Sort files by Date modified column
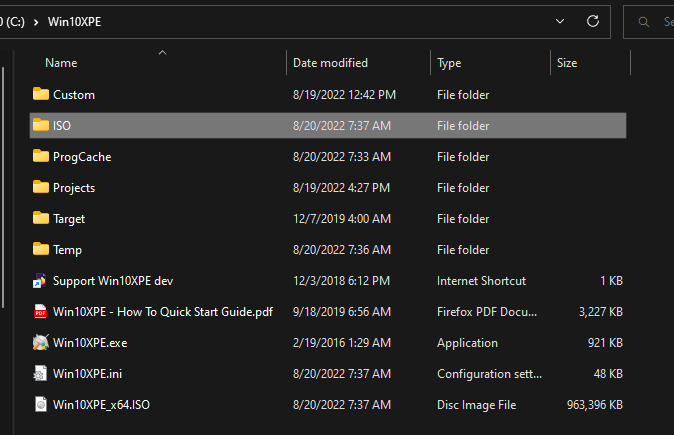 [330, 63]
